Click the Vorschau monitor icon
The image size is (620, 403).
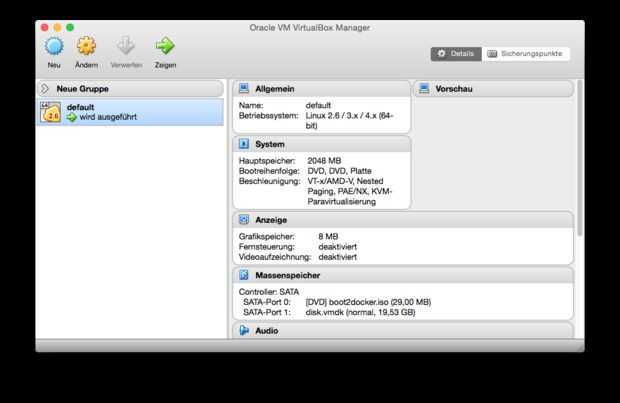tap(424, 89)
